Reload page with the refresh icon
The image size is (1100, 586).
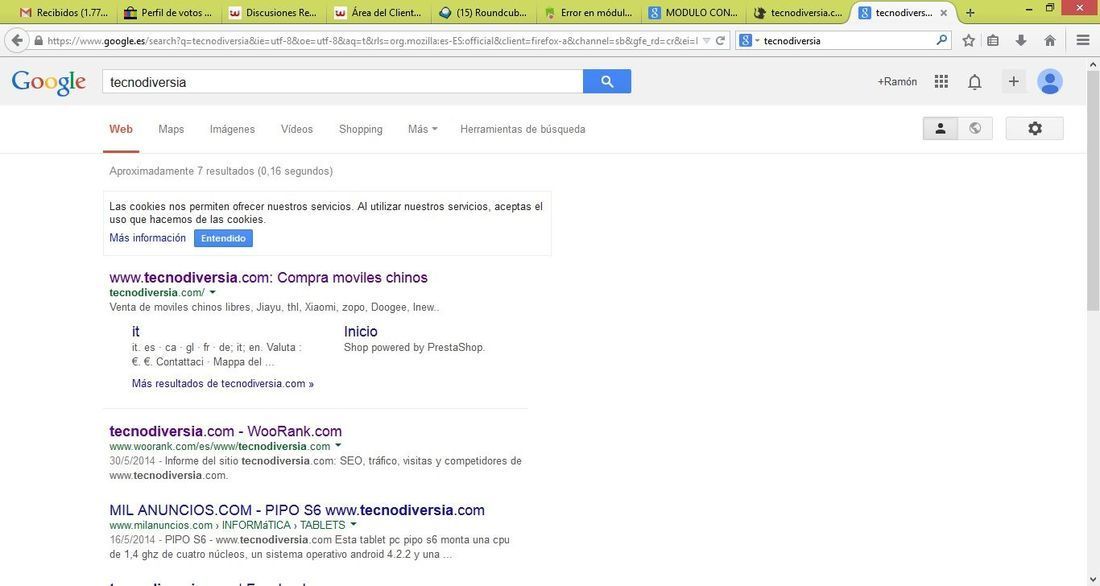click(x=720, y=41)
